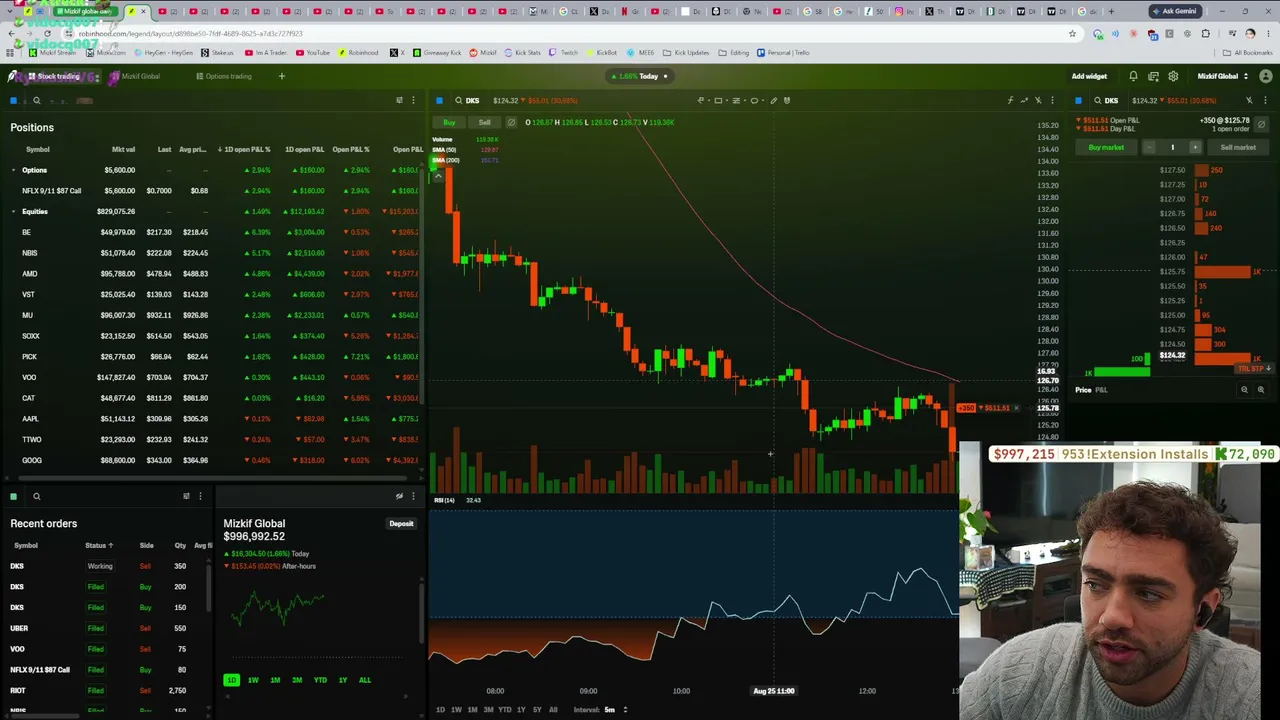The height and width of the screenshot is (720, 1280).
Task: Open Recent orders widget three-dot menu
Action: [x=200, y=496]
